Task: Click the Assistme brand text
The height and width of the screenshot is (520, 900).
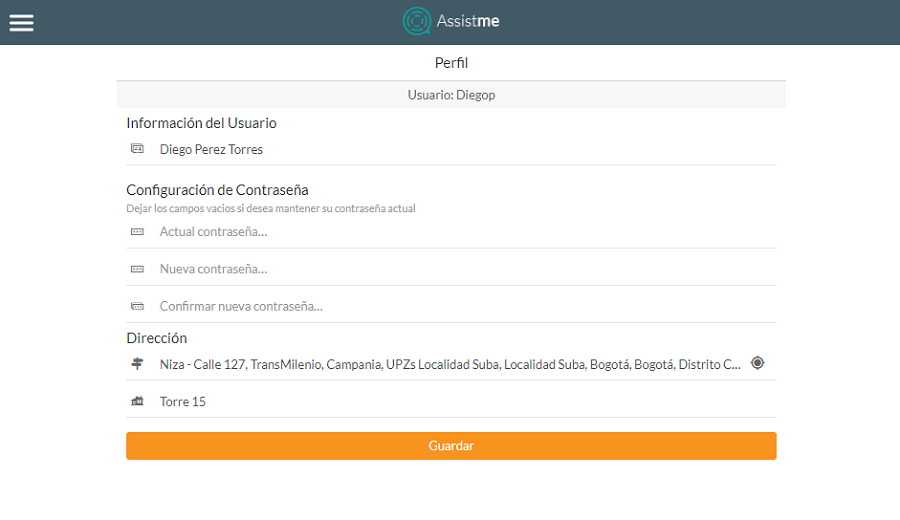Action: pyautogui.click(x=468, y=22)
